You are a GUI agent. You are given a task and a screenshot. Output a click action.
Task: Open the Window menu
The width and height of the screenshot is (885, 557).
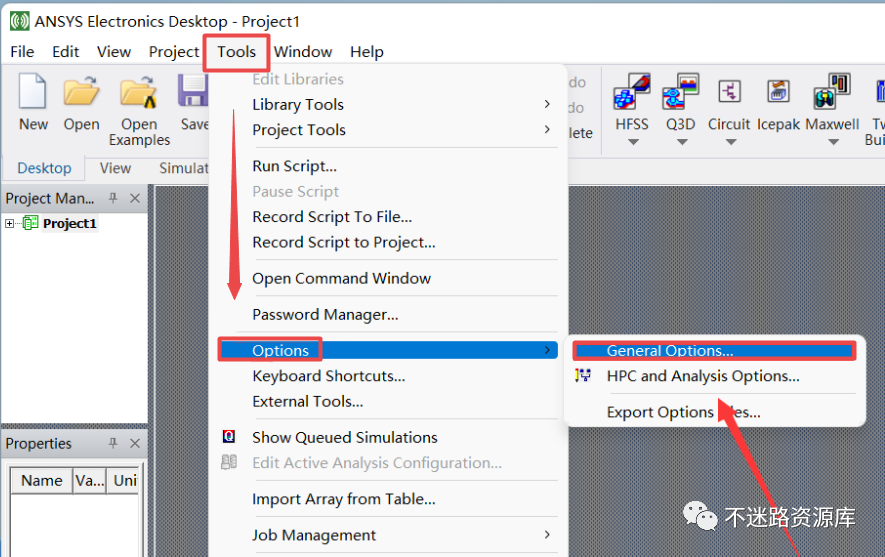click(303, 51)
